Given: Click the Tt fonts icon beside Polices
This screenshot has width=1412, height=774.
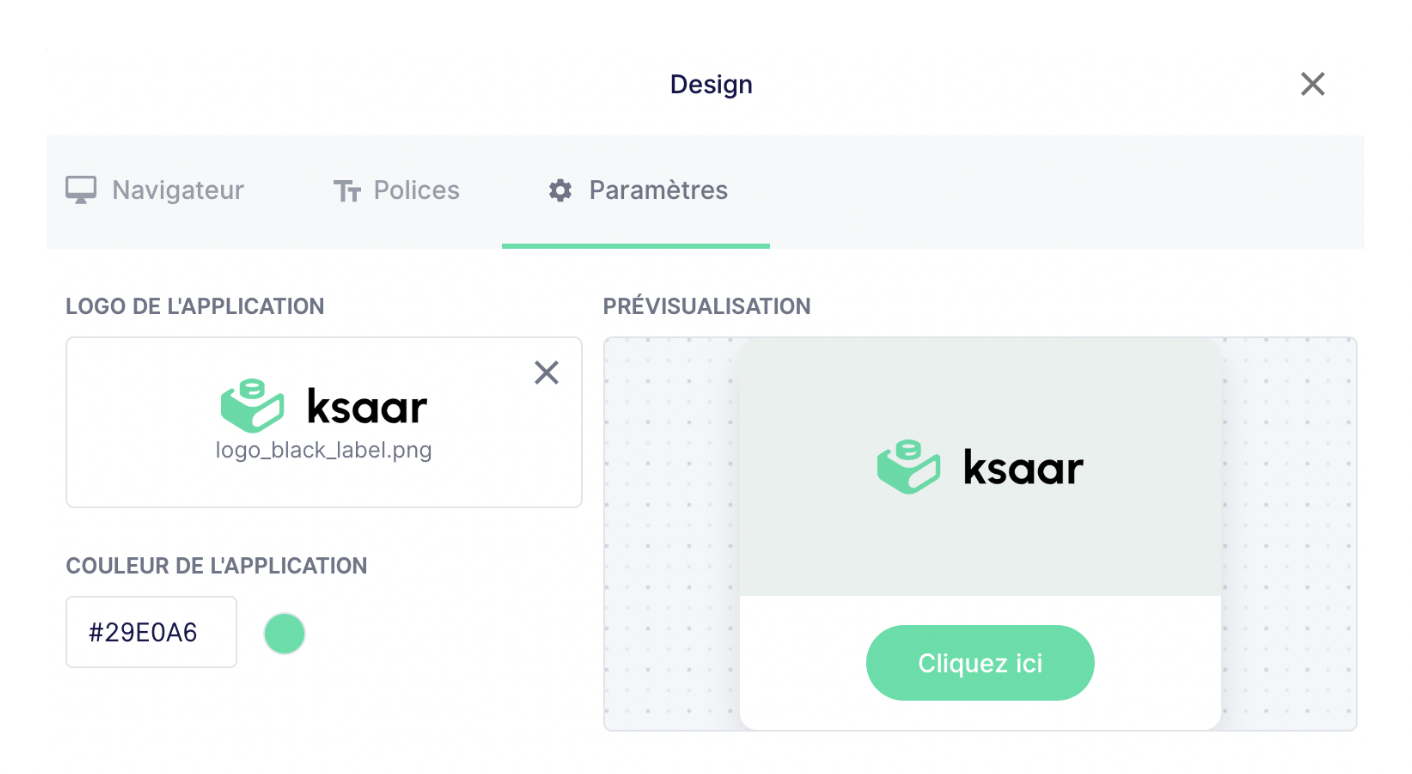Looking at the screenshot, I should pyautogui.click(x=346, y=191).
